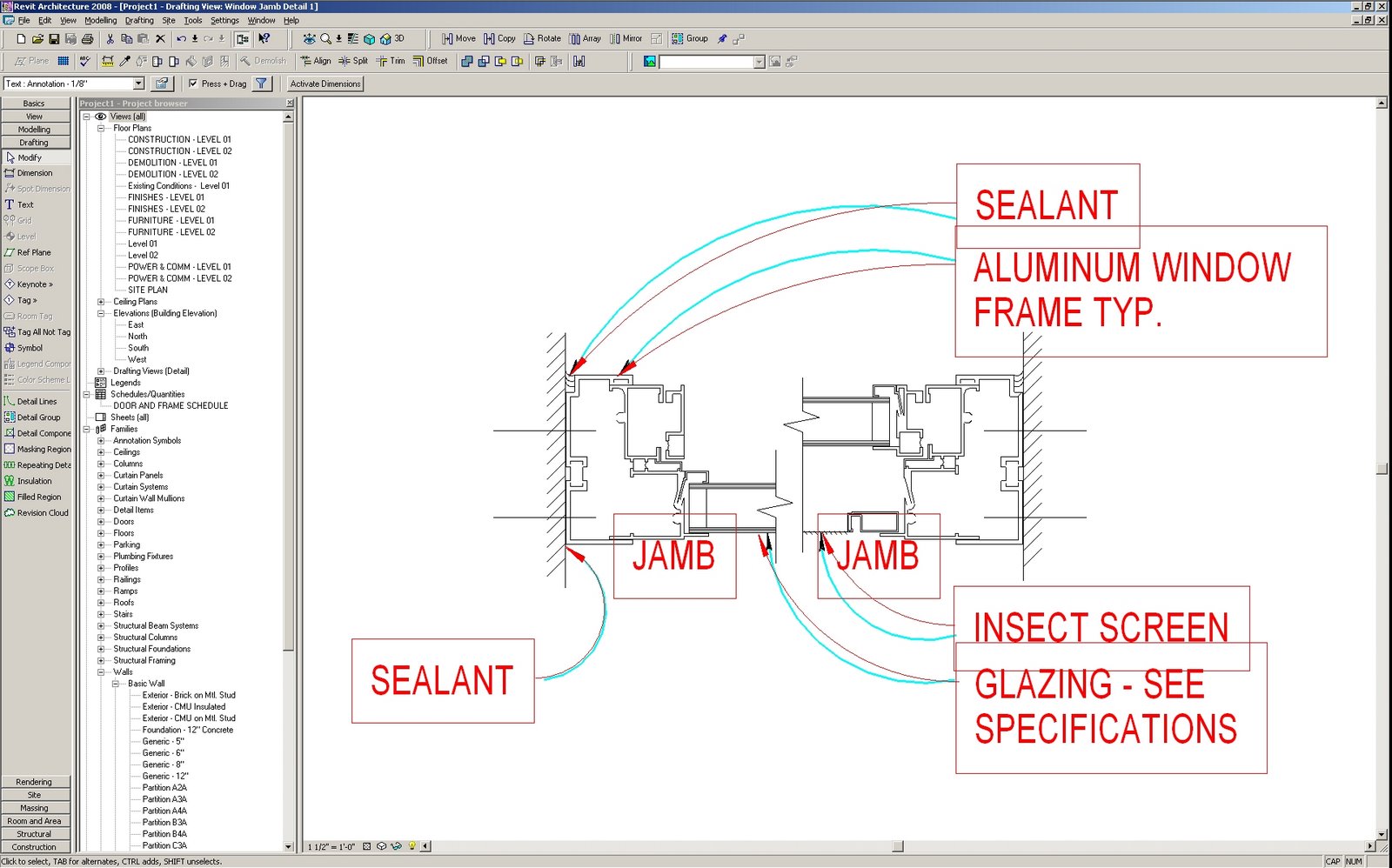Screen dimensions: 1392x868
Task: Open the SITE PLAN view in browser
Action: point(148,290)
